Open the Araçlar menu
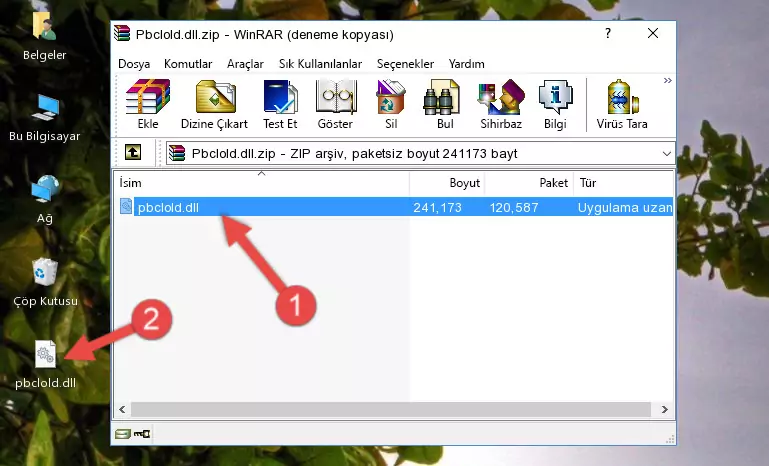 [245, 64]
